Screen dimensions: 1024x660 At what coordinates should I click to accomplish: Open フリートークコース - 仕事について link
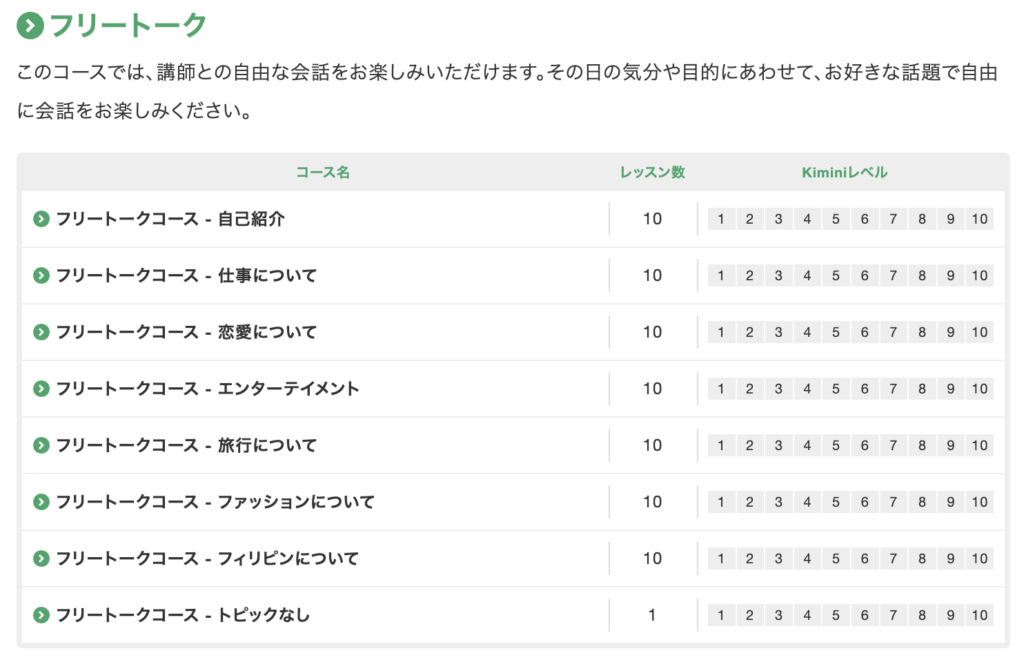coord(186,275)
